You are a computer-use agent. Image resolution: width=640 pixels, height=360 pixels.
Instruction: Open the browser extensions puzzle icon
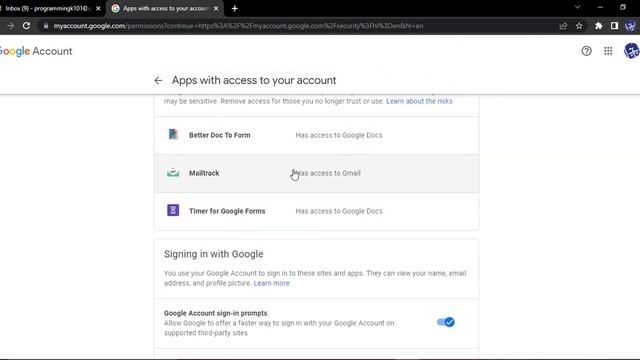(x=598, y=26)
